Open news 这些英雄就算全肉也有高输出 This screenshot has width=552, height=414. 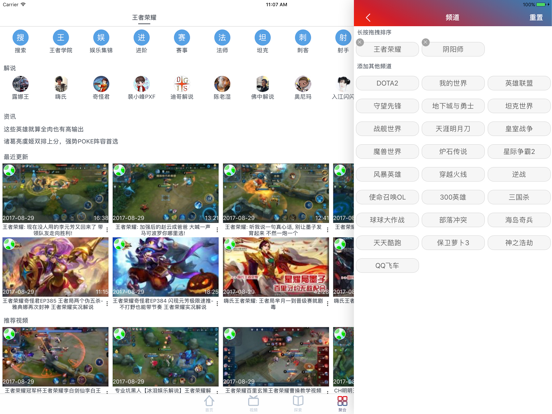(44, 129)
